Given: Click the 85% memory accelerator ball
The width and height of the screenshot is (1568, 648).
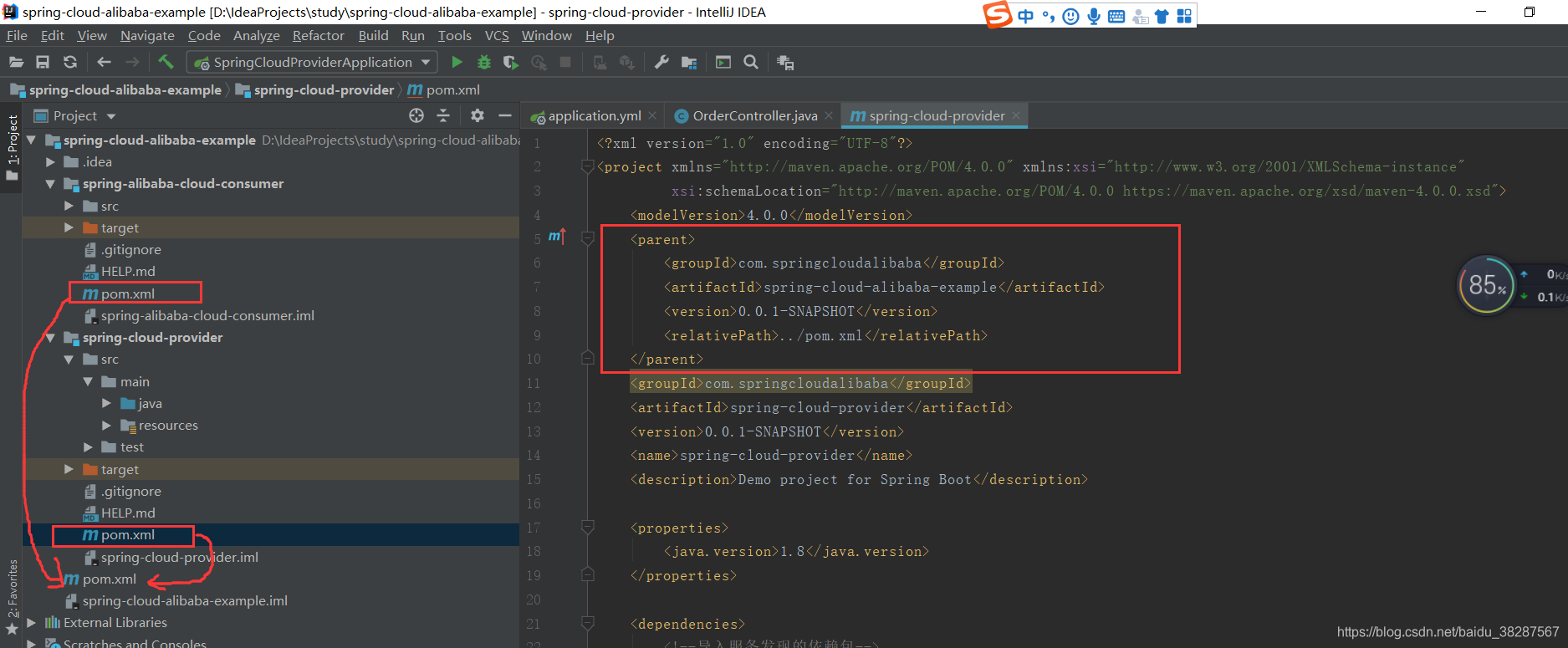Looking at the screenshot, I should [1486, 285].
